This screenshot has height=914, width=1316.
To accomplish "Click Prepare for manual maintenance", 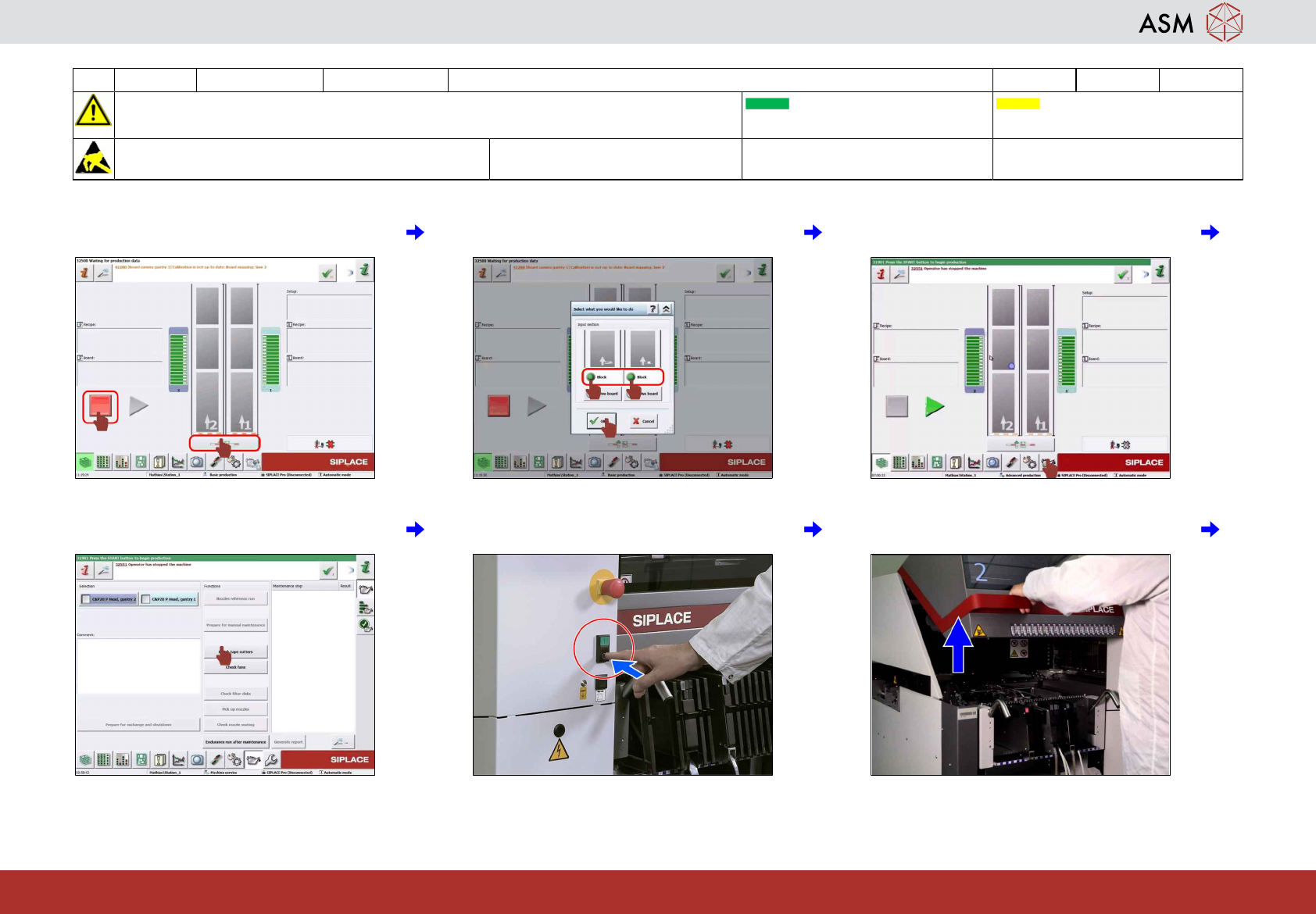I will coord(235,625).
